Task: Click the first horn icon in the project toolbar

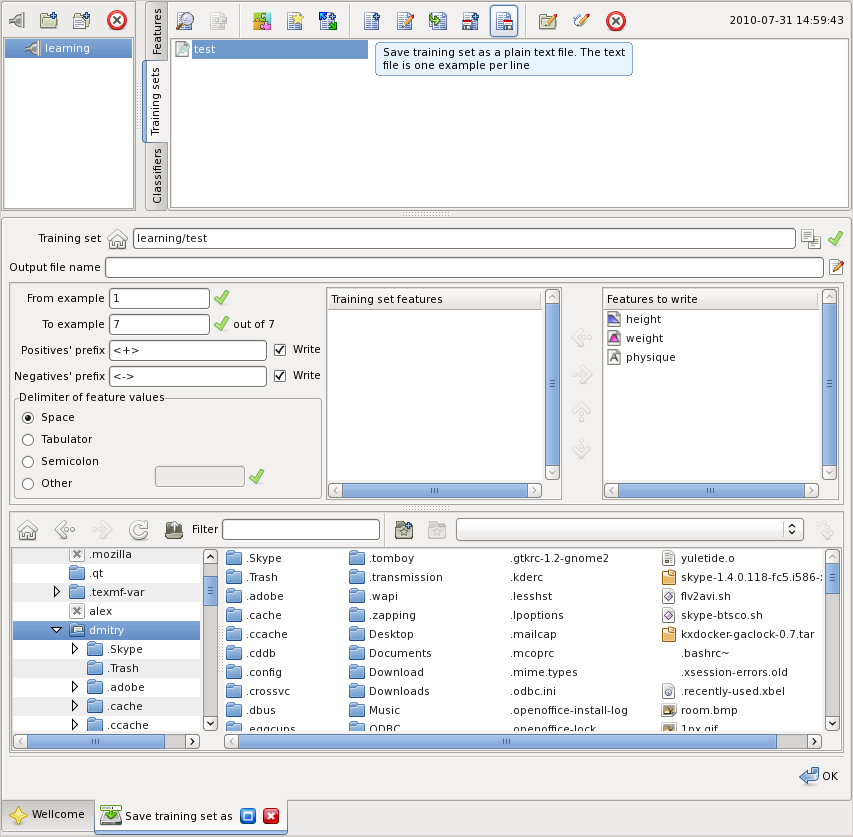Action: 17,21
